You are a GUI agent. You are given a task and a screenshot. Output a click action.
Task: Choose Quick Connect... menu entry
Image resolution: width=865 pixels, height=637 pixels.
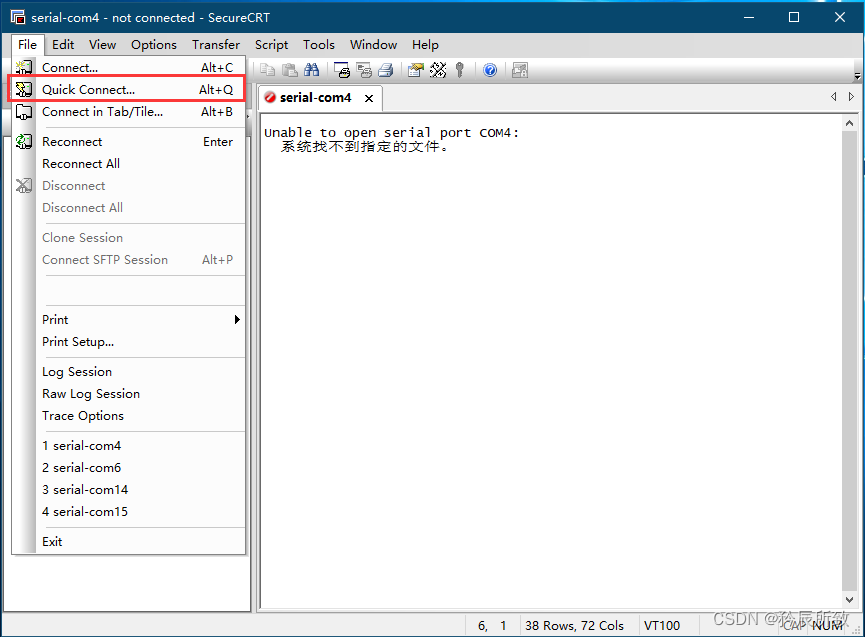pos(128,89)
